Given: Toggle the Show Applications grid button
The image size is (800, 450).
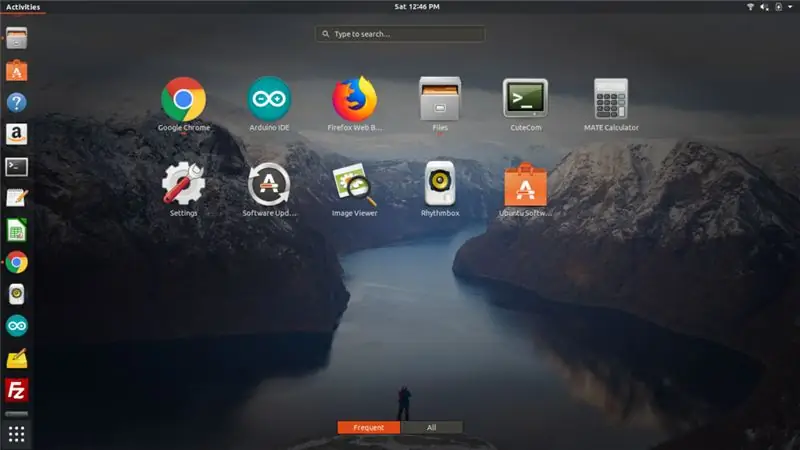Looking at the screenshot, I should pyautogui.click(x=16, y=434).
